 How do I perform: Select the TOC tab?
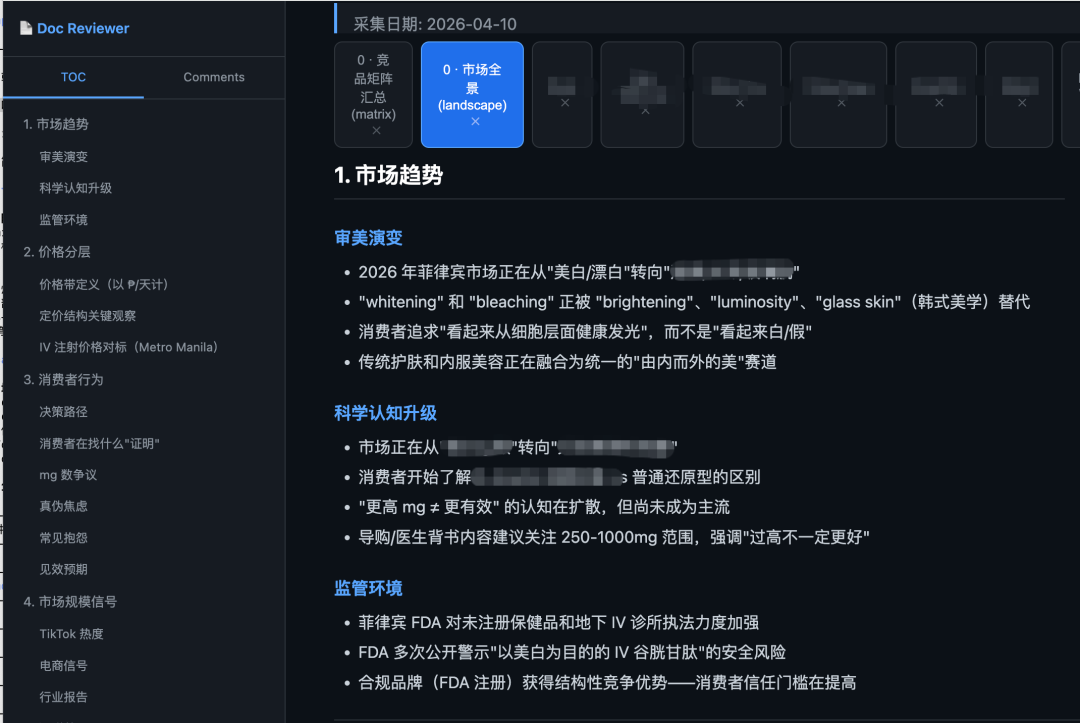(x=71, y=77)
